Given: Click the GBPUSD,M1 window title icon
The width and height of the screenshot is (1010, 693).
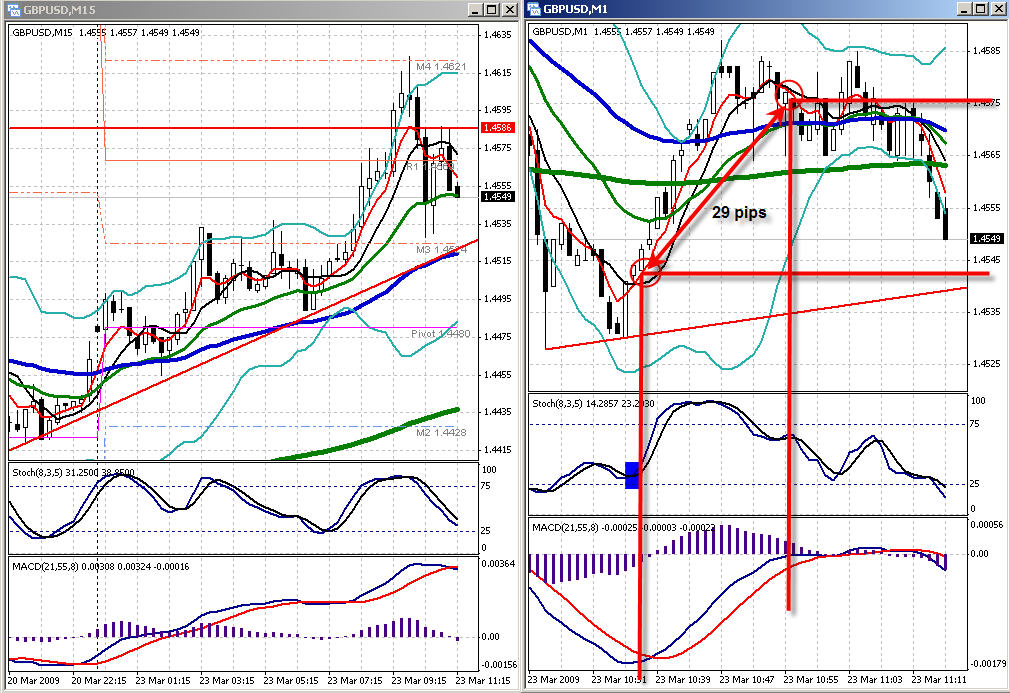Looking at the screenshot, I should [x=534, y=9].
